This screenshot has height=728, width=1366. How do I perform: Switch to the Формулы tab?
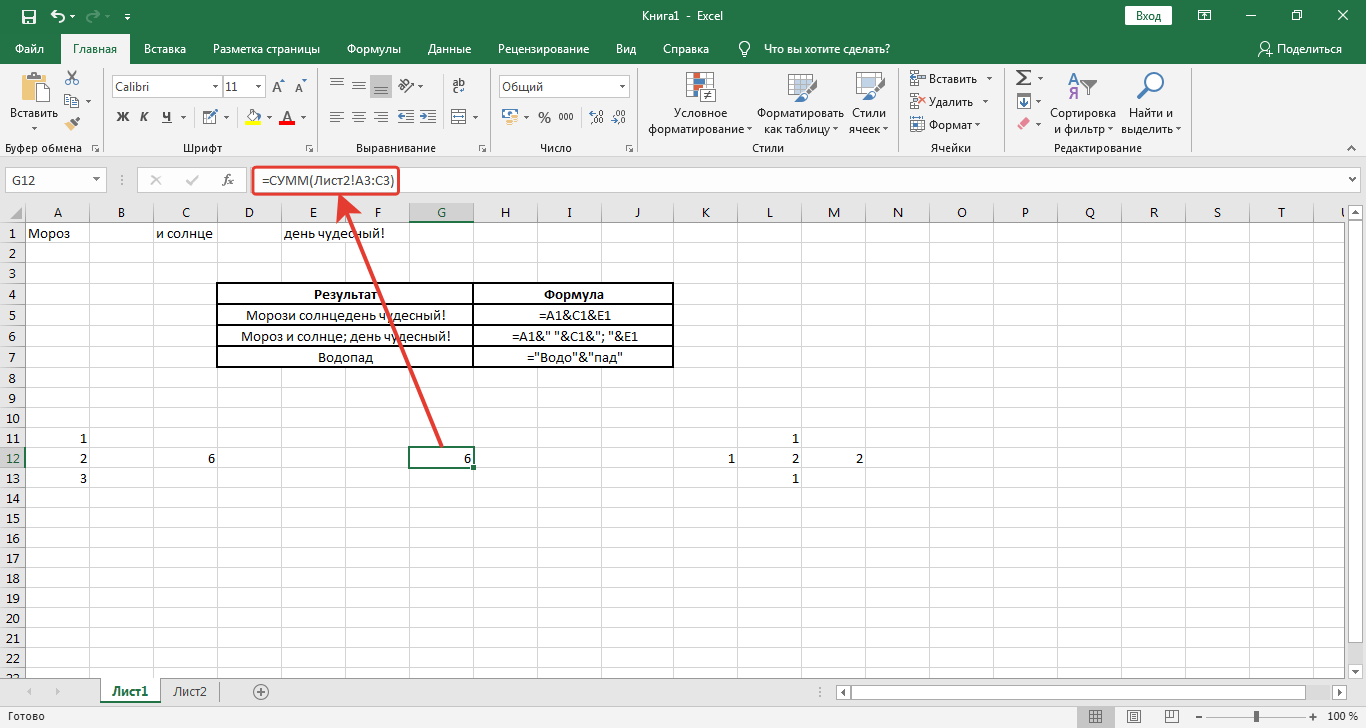point(374,48)
